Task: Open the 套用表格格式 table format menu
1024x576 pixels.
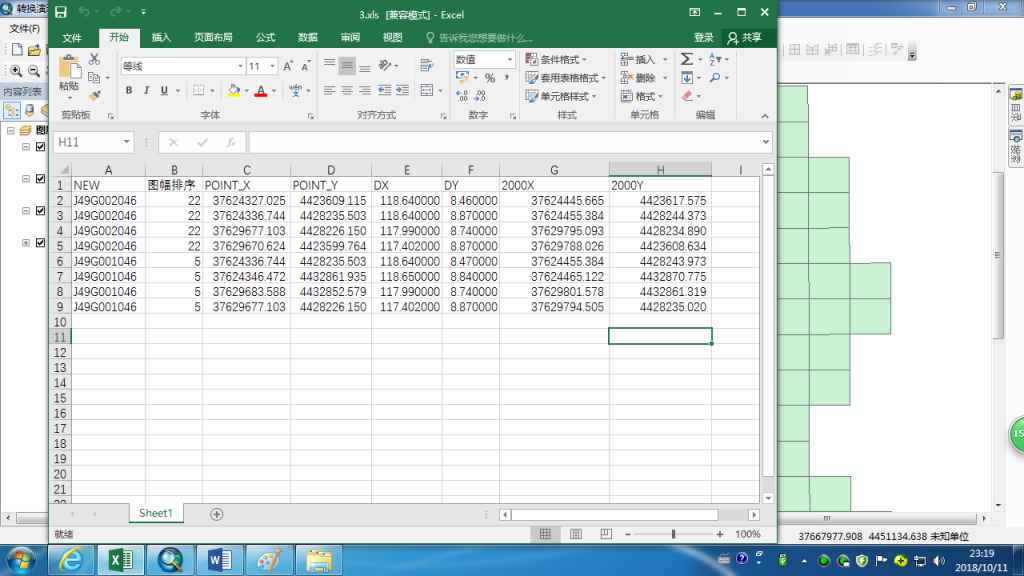Action: [x=566, y=78]
